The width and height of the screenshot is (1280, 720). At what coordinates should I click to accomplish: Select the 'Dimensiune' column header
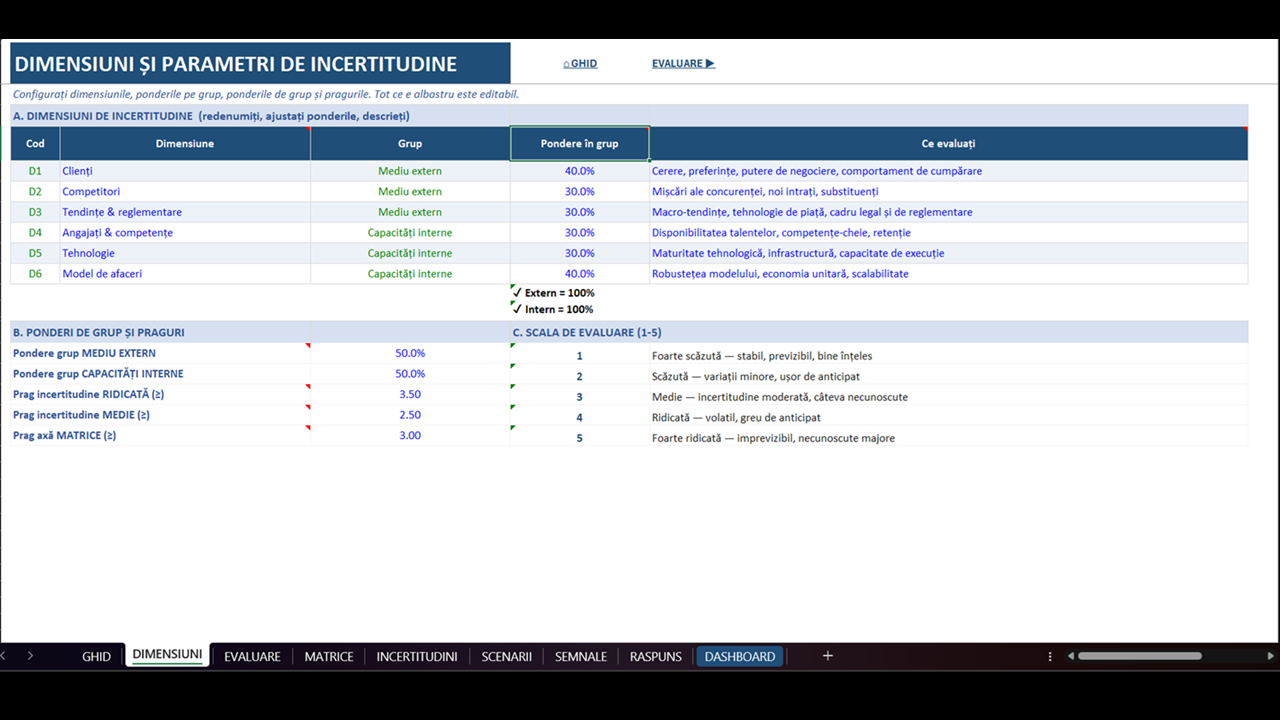pos(185,144)
